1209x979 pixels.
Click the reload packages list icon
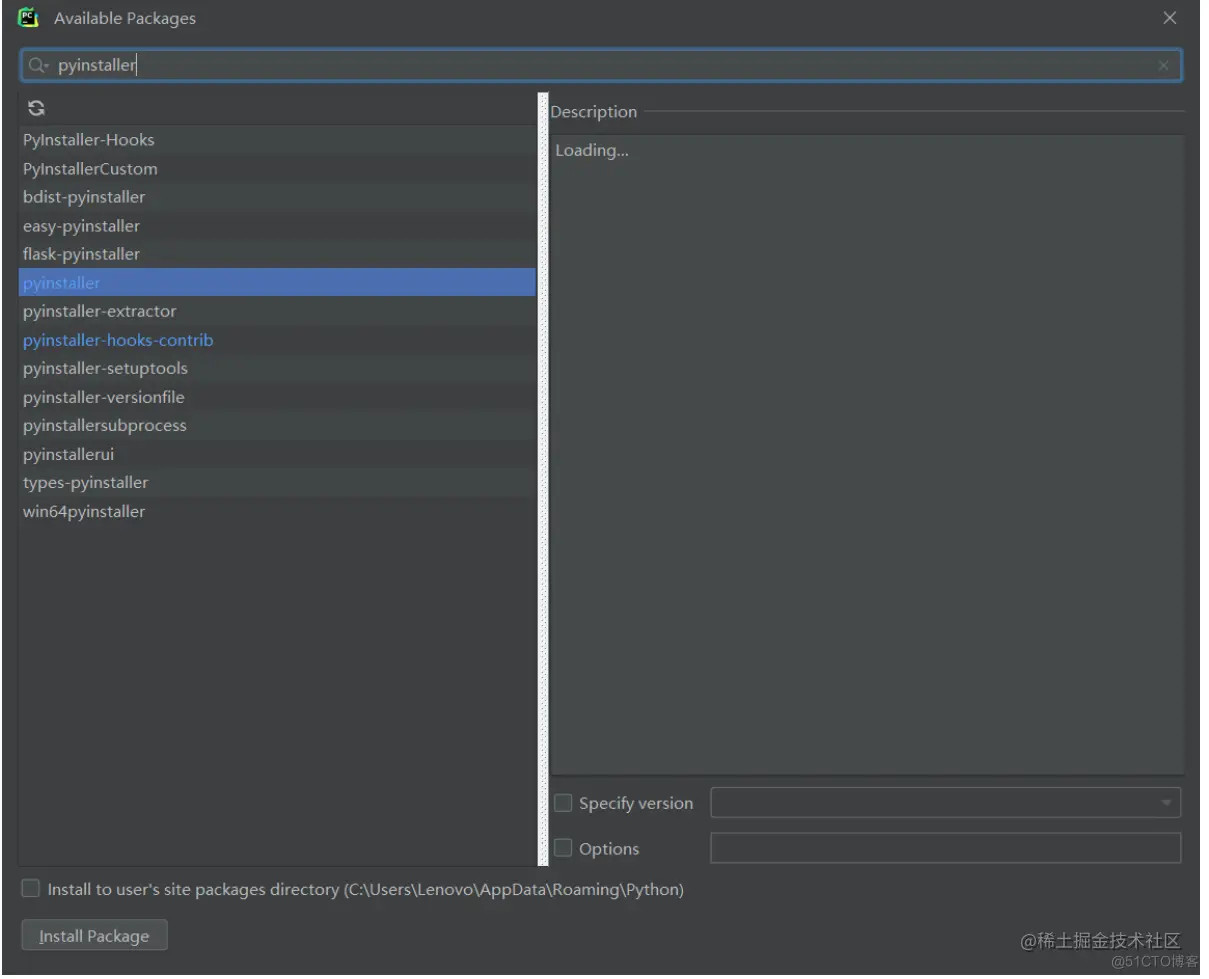point(36,108)
